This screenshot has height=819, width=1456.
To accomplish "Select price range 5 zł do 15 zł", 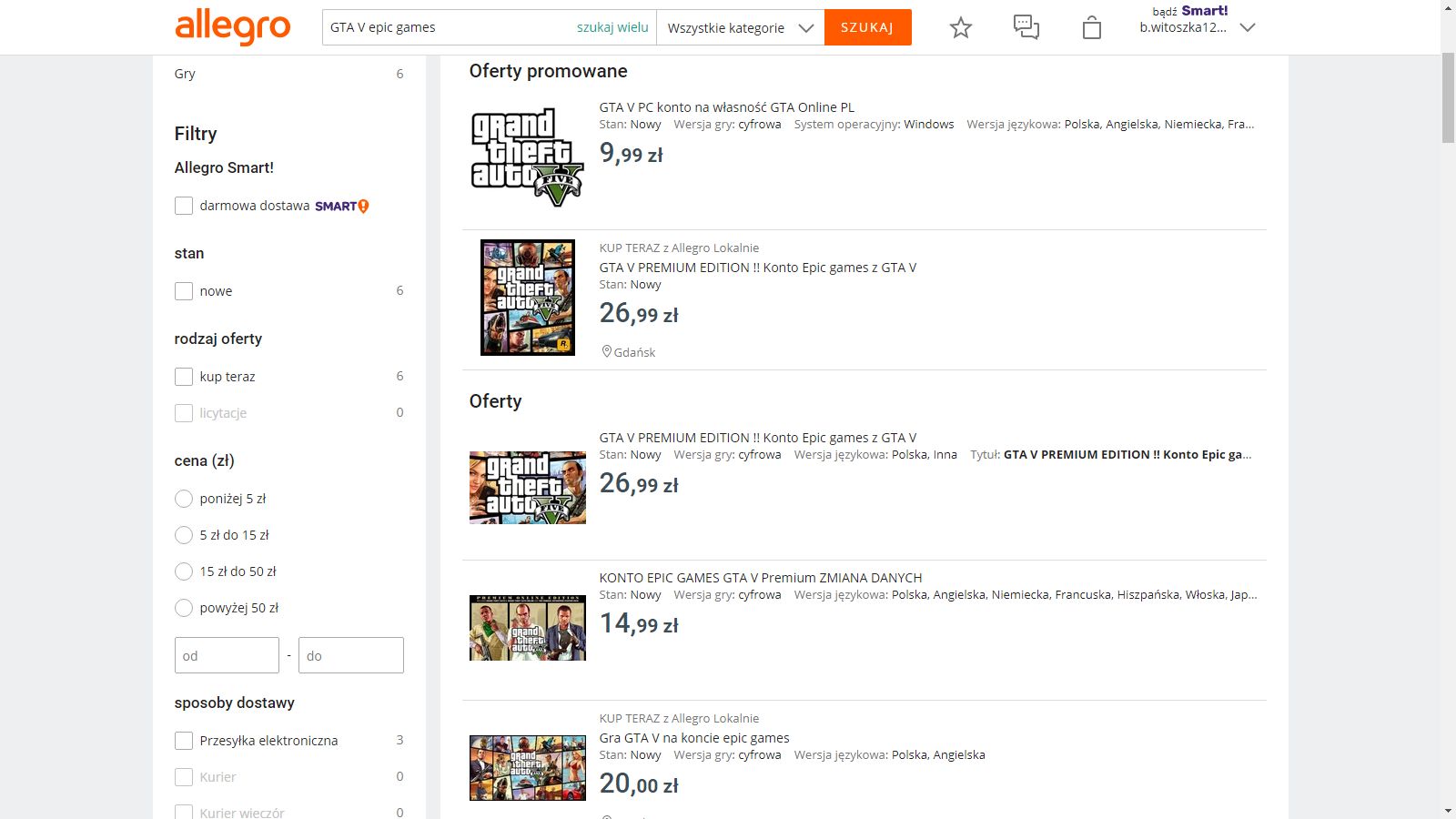I will click(x=184, y=535).
